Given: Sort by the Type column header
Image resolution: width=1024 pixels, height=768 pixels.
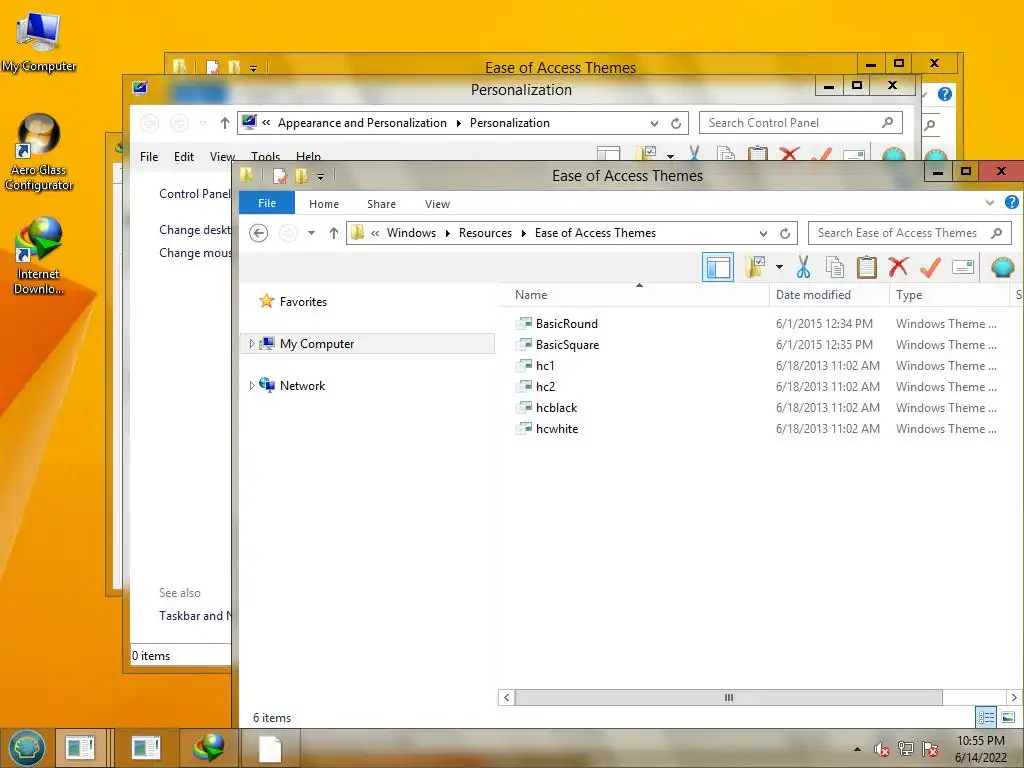Looking at the screenshot, I should tap(908, 295).
